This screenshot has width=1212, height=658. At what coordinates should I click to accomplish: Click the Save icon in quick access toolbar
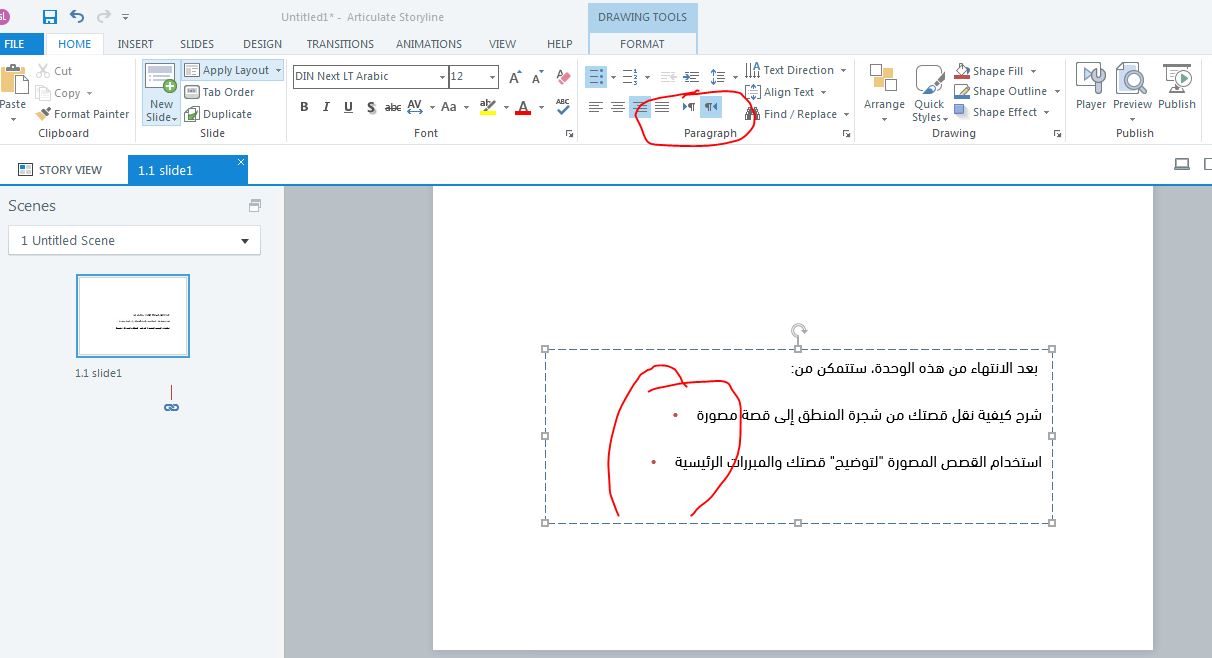click(50, 17)
